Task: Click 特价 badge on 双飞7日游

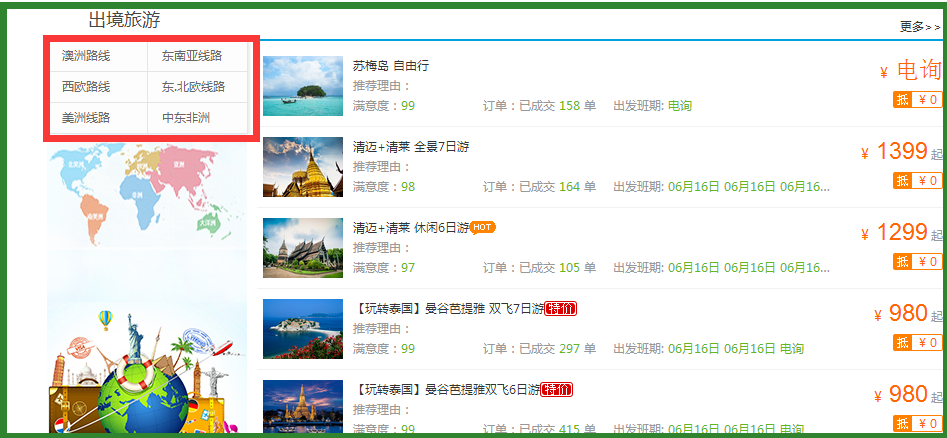Action: pyautogui.click(x=560, y=309)
